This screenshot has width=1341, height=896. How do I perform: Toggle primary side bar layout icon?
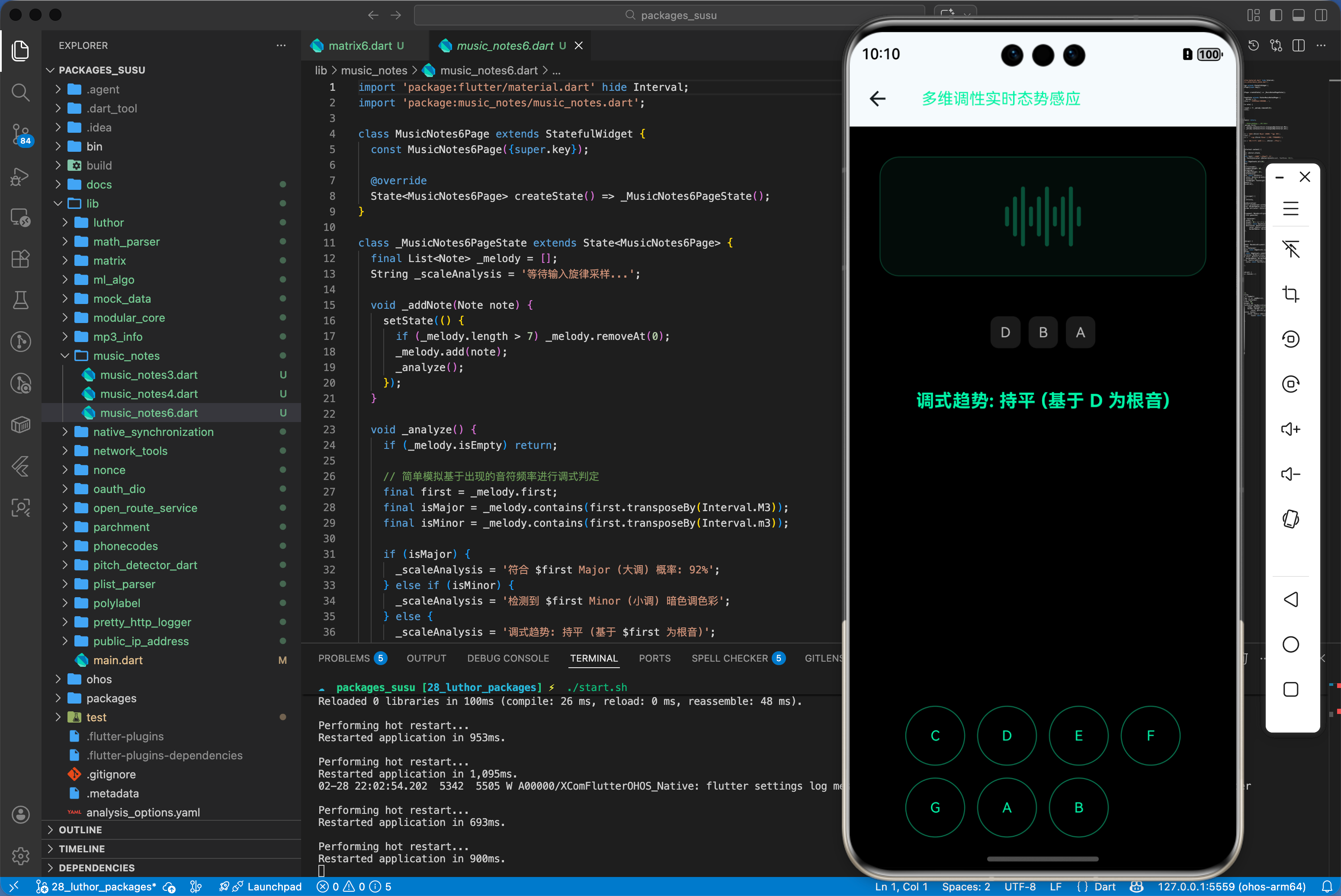[x=1276, y=16]
